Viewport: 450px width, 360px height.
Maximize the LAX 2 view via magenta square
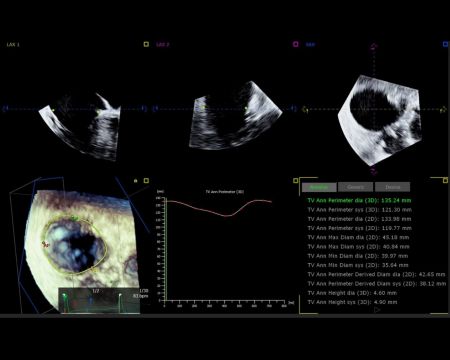[296, 44]
